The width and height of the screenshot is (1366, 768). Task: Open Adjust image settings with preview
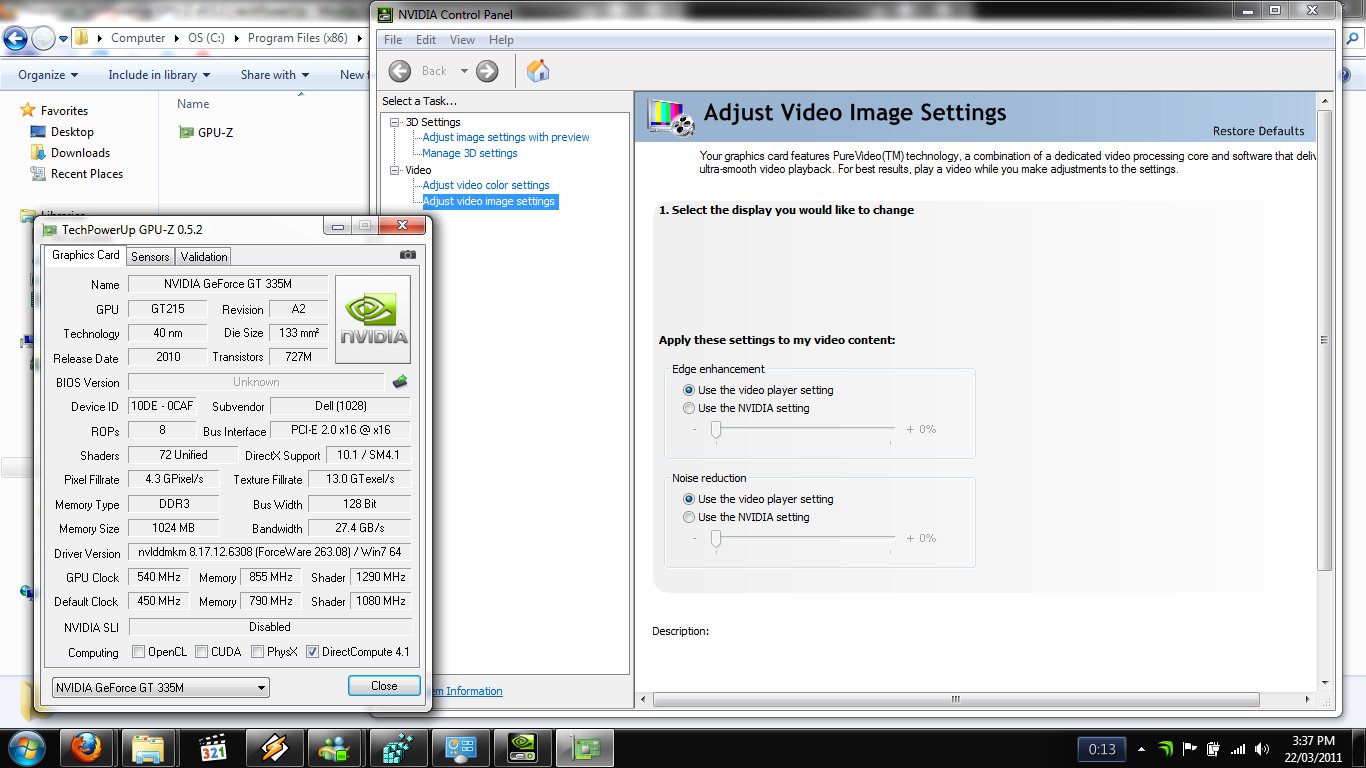coord(506,137)
